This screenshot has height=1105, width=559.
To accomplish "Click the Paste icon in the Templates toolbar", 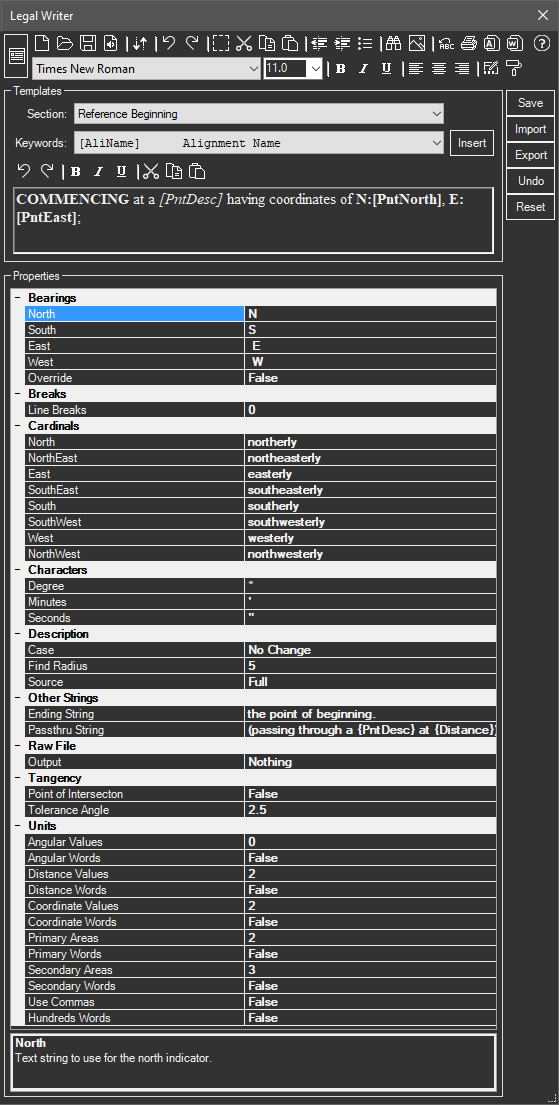I will click(197, 171).
